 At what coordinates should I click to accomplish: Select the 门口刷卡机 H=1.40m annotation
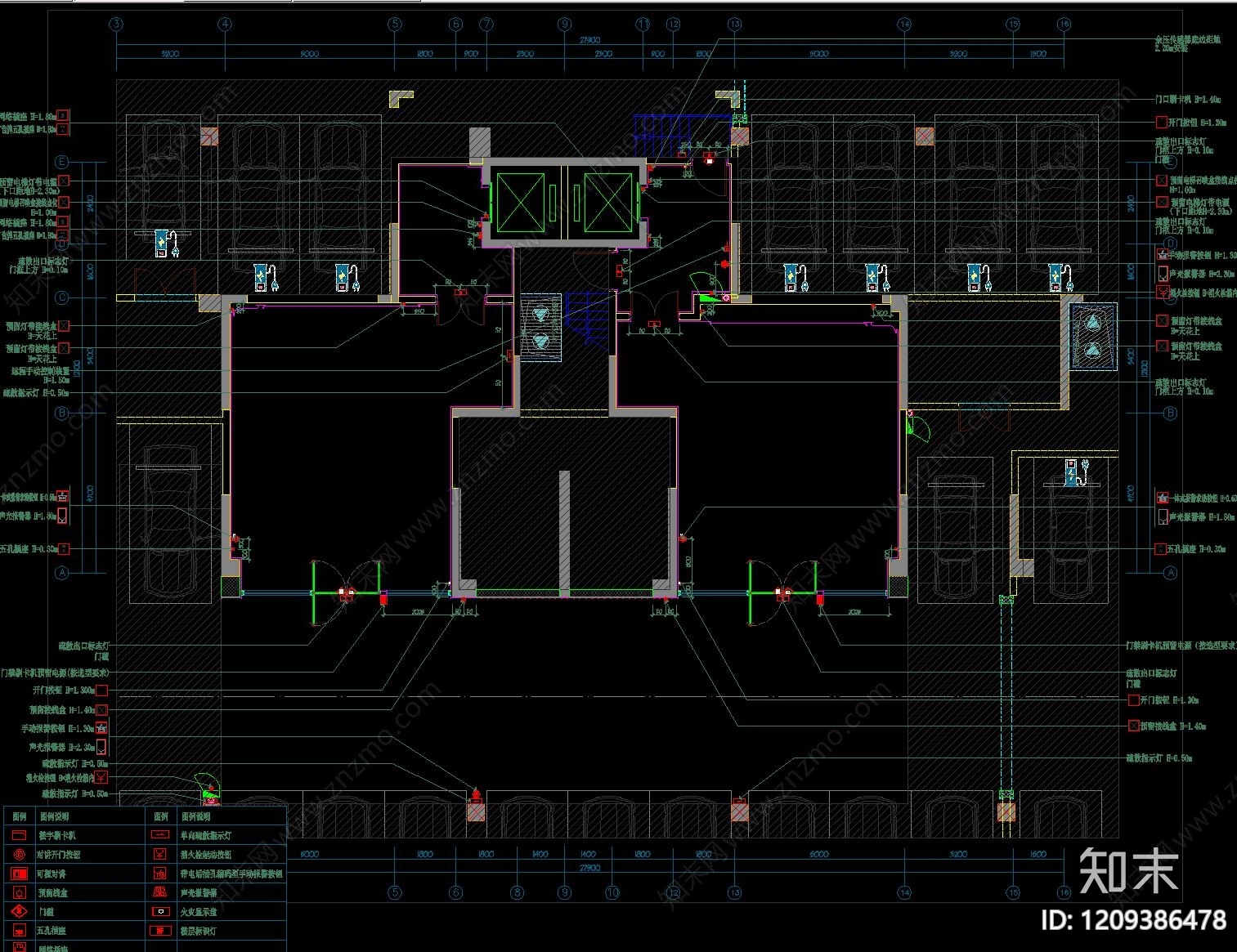(1188, 100)
